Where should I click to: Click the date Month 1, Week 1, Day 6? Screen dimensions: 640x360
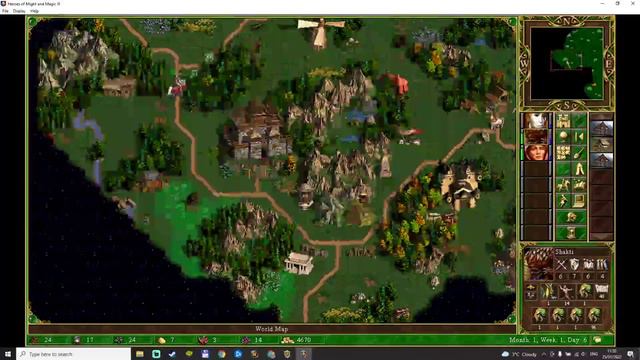pos(549,340)
